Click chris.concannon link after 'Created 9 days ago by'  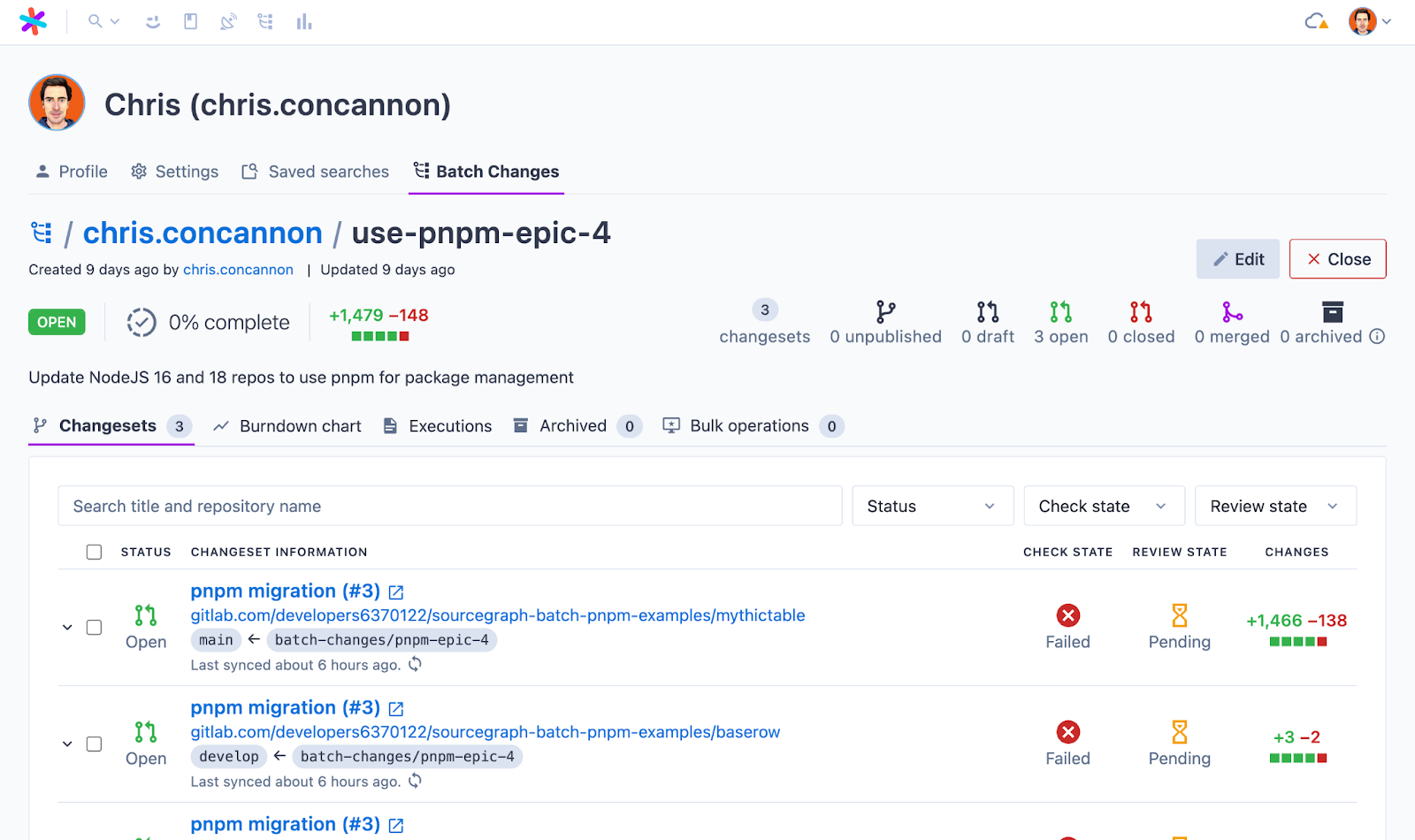click(x=238, y=270)
